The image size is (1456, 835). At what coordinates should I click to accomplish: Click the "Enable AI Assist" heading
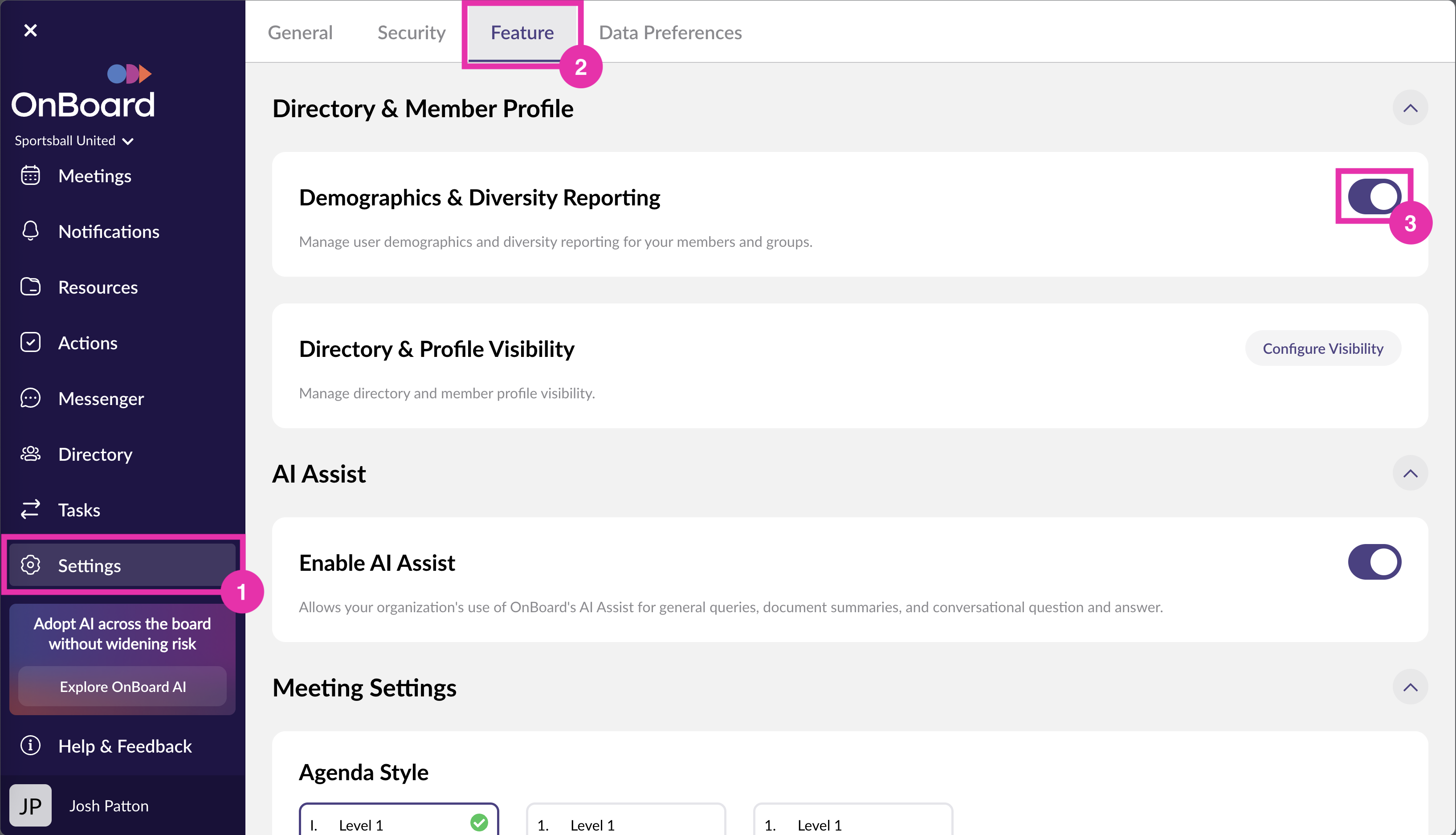point(377,563)
